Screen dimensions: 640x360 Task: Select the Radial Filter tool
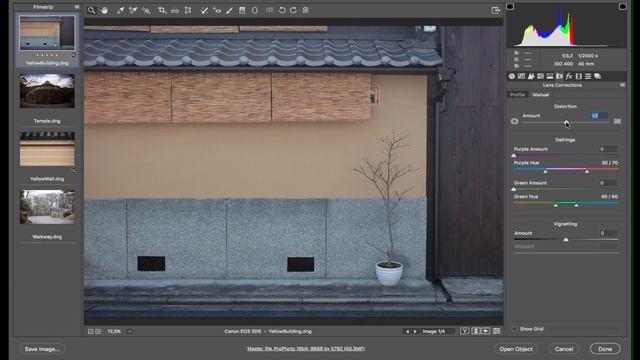click(255, 10)
